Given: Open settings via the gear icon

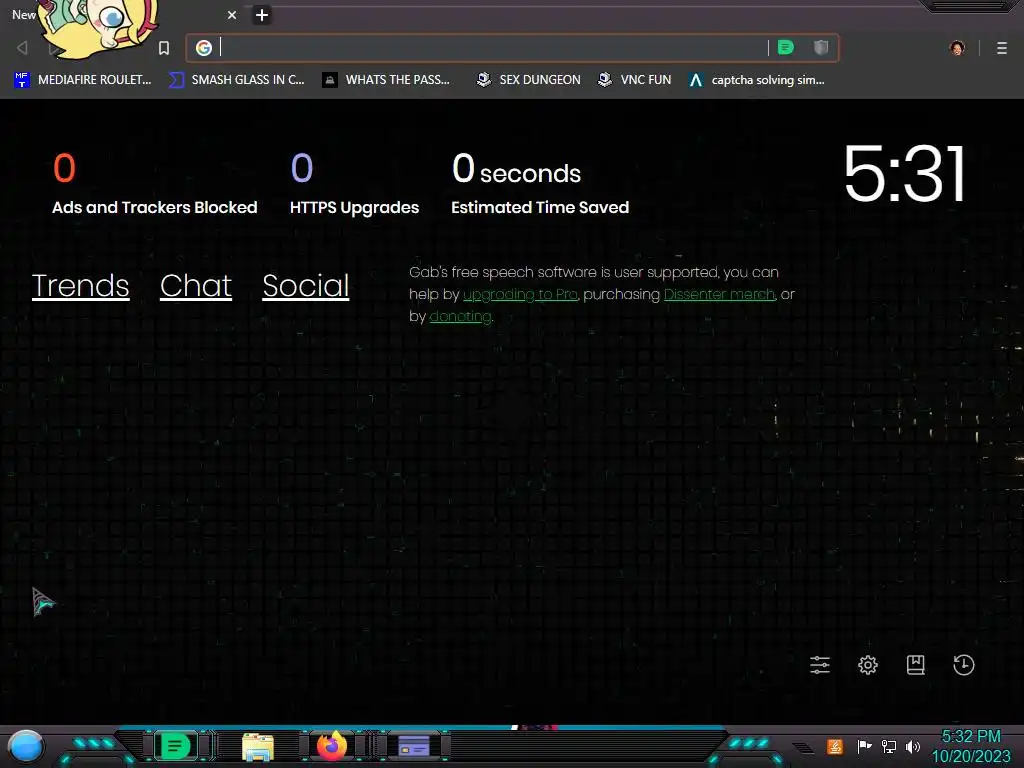Looking at the screenshot, I should [867, 665].
